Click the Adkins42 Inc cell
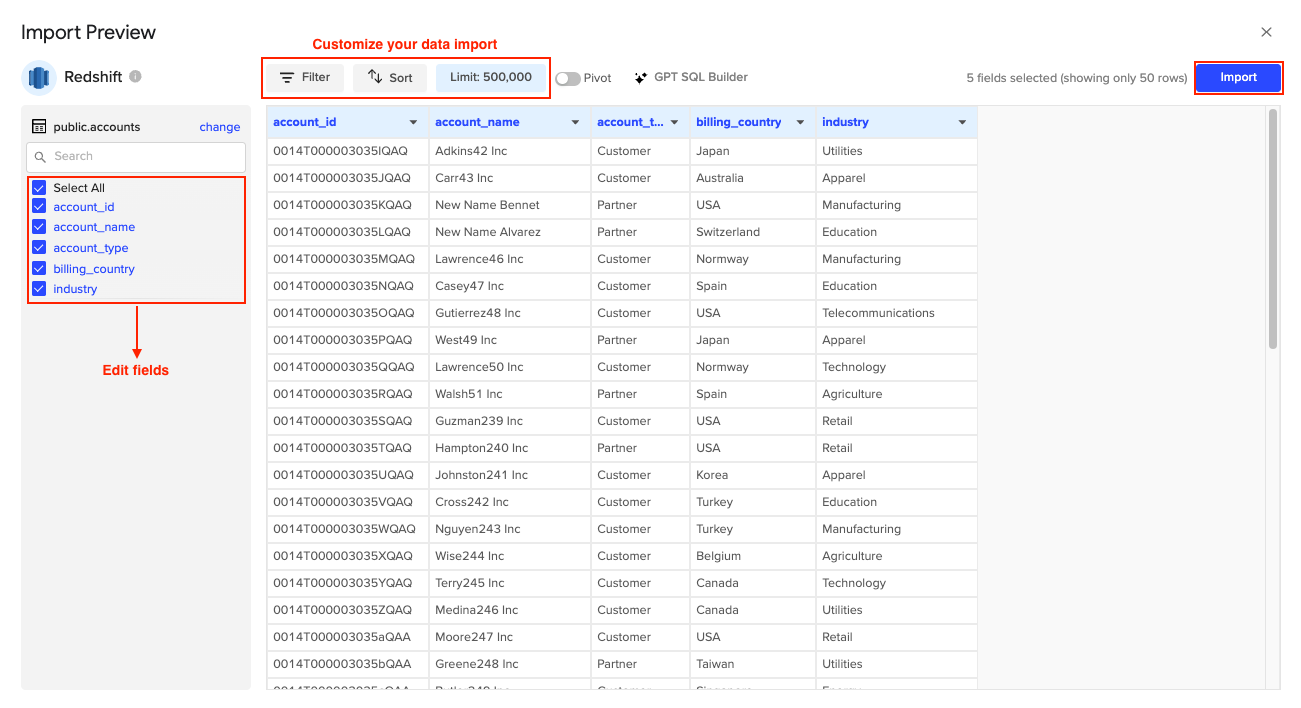The image size is (1301, 708). pyautogui.click(x=509, y=151)
